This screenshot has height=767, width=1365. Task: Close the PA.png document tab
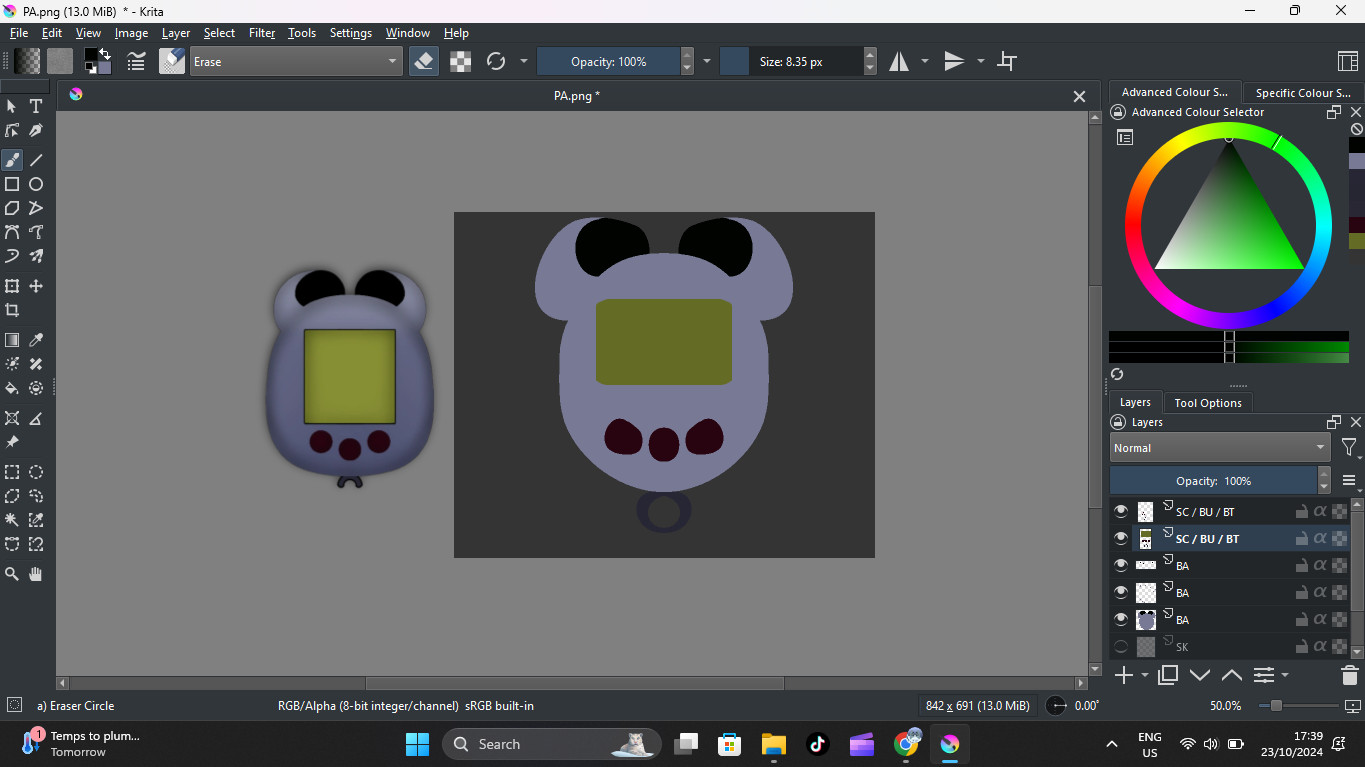pos(1079,96)
